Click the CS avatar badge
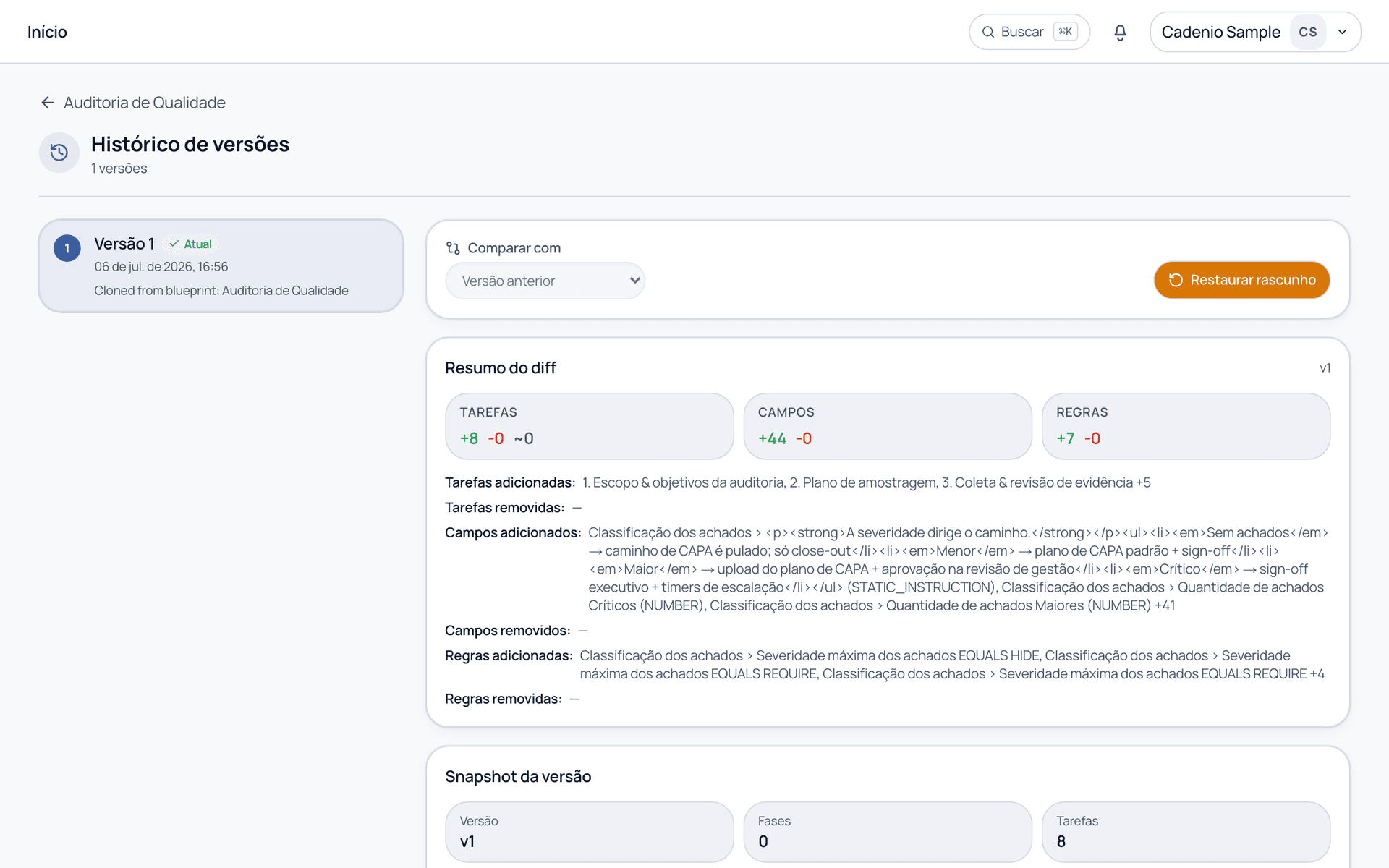Viewport: 1389px width, 868px height. [1307, 32]
